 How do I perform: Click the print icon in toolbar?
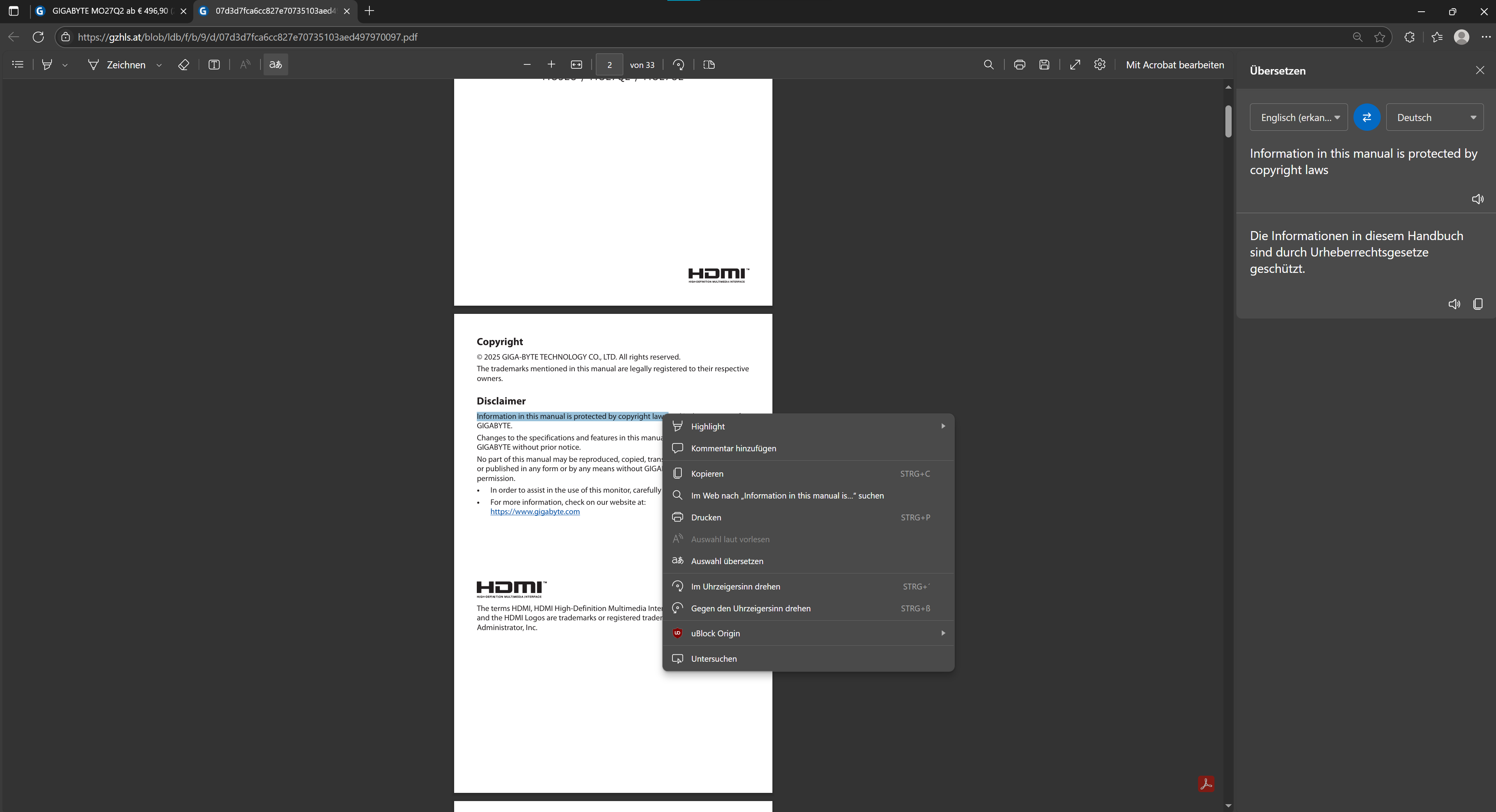[x=1019, y=65]
